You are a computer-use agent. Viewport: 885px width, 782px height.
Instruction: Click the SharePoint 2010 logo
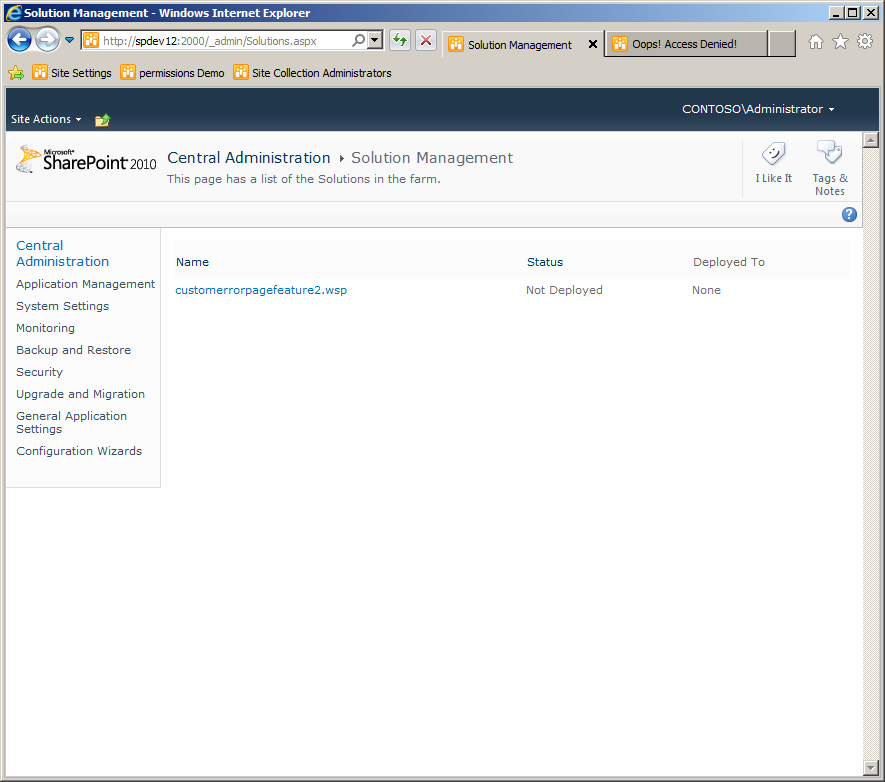[86, 160]
